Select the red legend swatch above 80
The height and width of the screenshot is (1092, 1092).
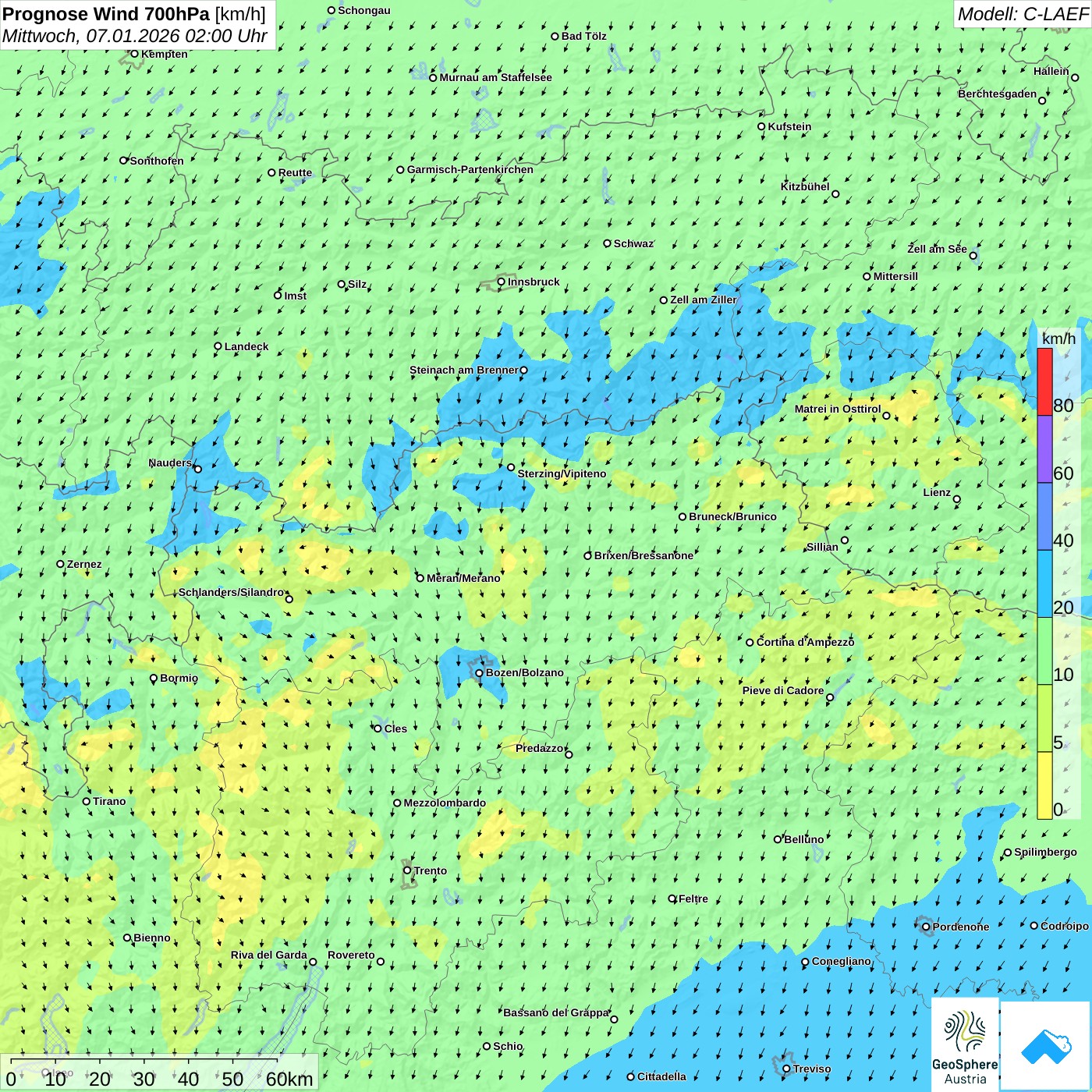click(x=1044, y=381)
